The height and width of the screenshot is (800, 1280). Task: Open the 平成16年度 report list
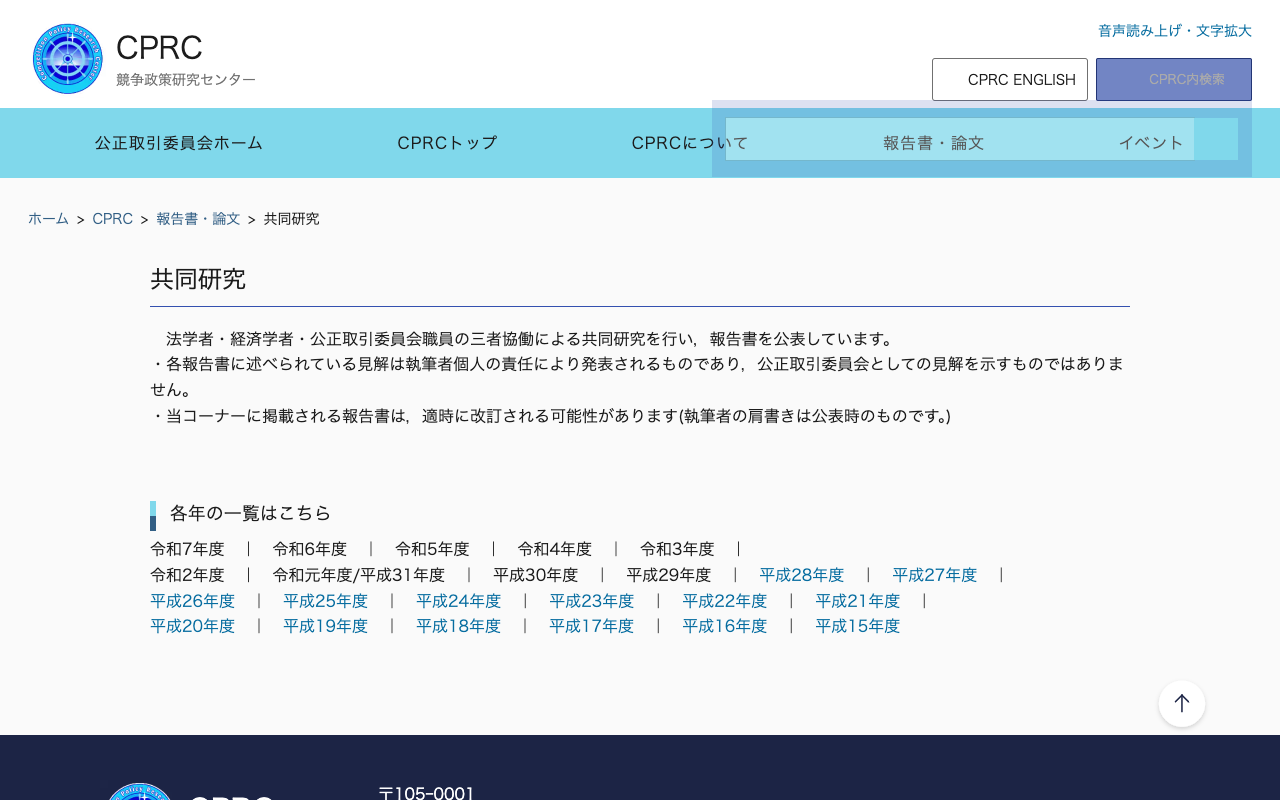725,626
